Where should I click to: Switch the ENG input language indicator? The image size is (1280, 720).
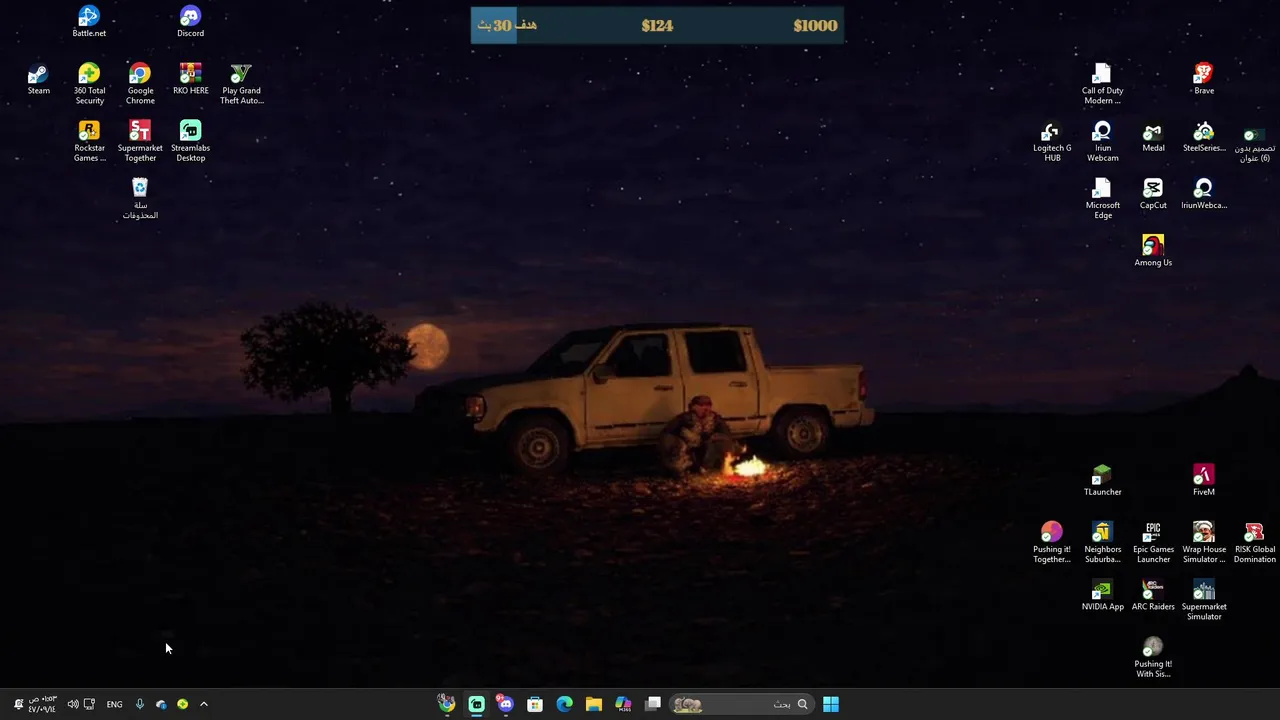point(115,704)
